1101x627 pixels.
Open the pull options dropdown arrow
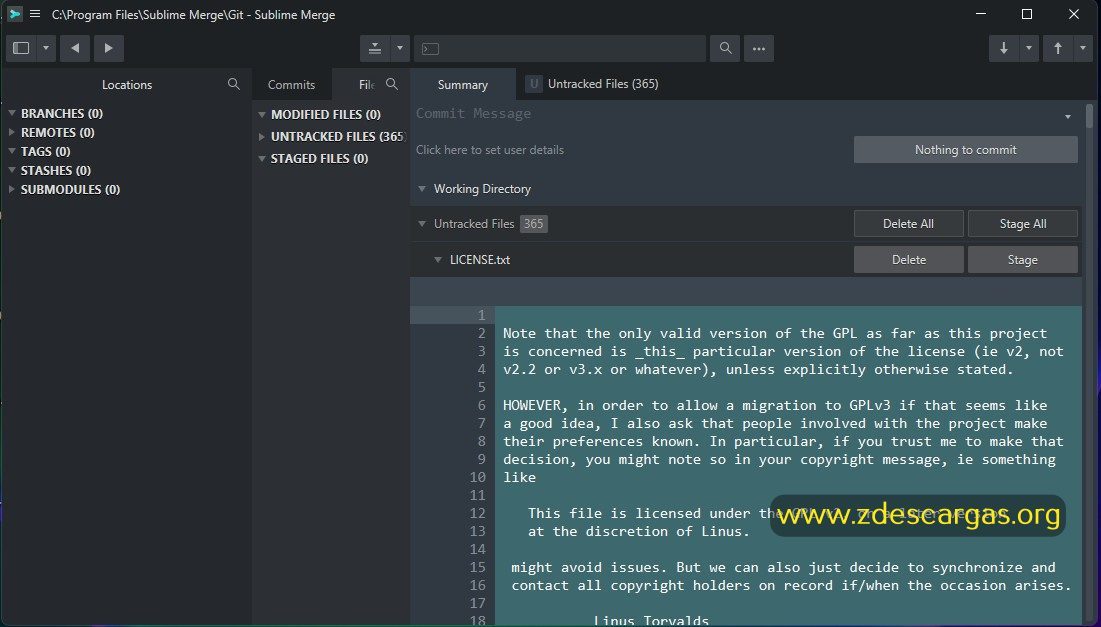tap(1029, 48)
